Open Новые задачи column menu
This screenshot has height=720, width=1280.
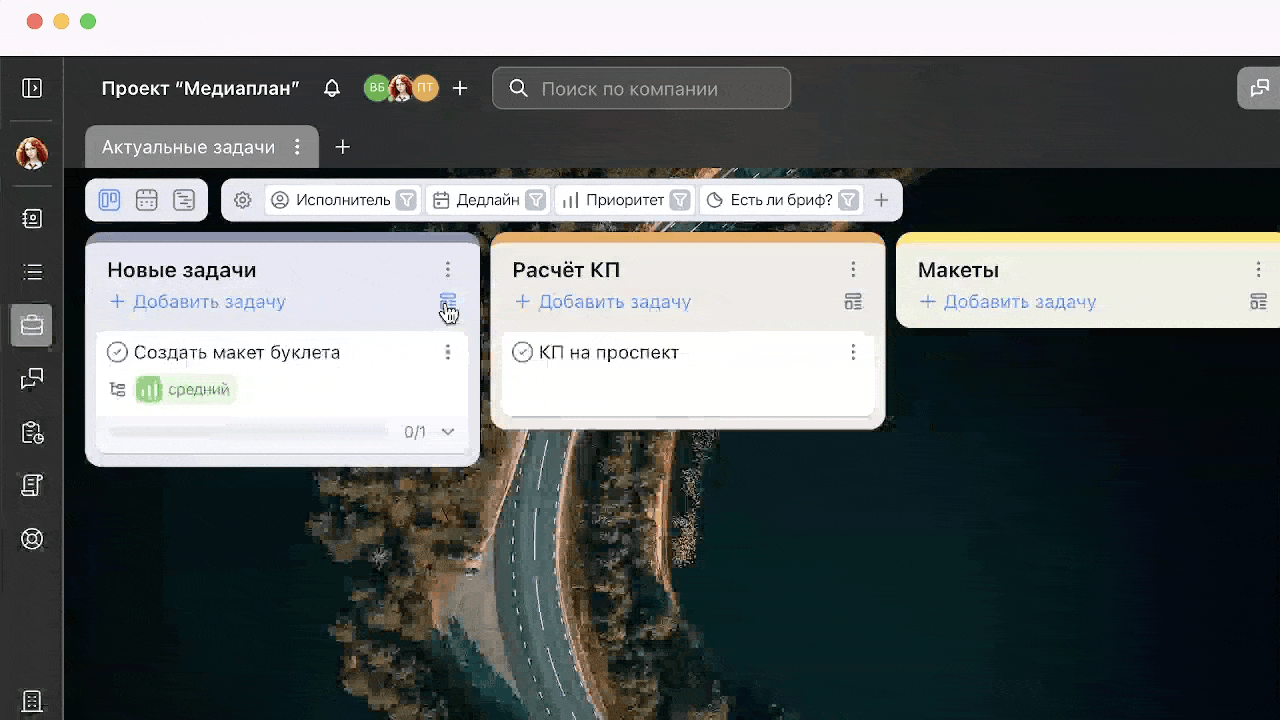pyautogui.click(x=448, y=269)
